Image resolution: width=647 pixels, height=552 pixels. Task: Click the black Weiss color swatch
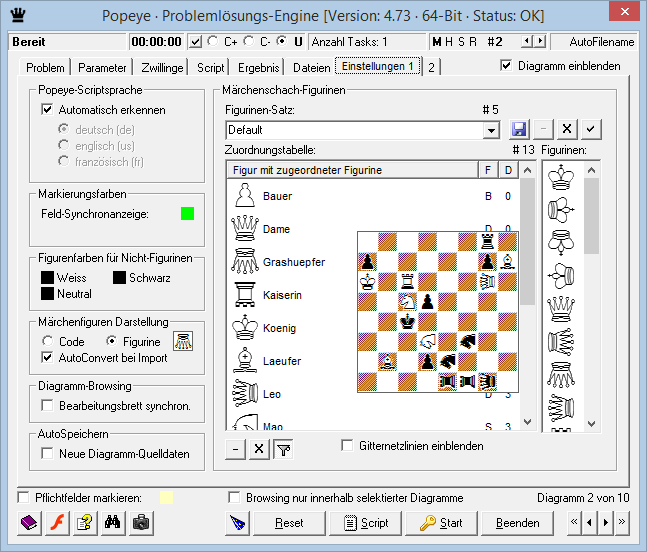[x=47, y=278]
